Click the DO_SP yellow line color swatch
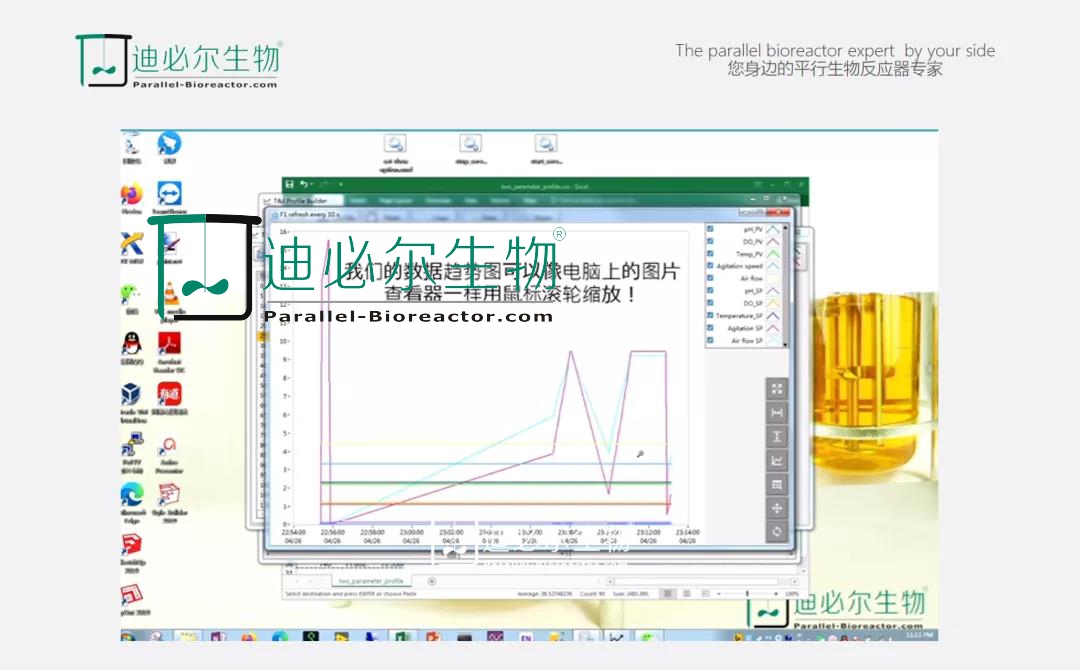The height and width of the screenshot is (670, 1080). click(773, 303)
